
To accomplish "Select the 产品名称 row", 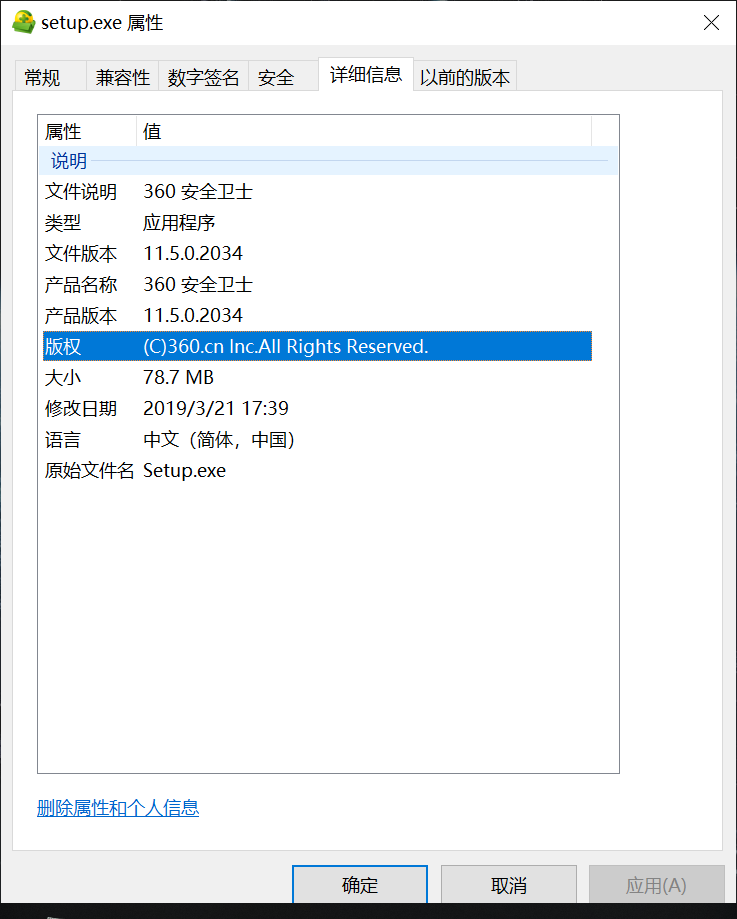I will (317, 285).
